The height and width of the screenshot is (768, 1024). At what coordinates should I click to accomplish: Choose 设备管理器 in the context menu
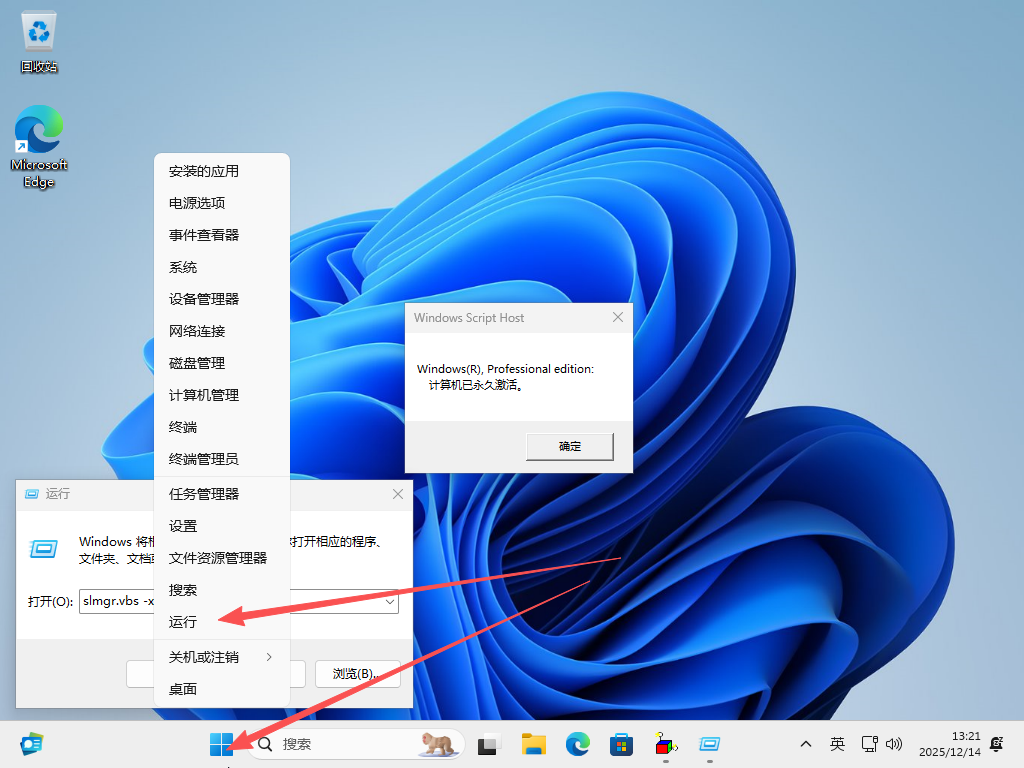click(204, 299)
